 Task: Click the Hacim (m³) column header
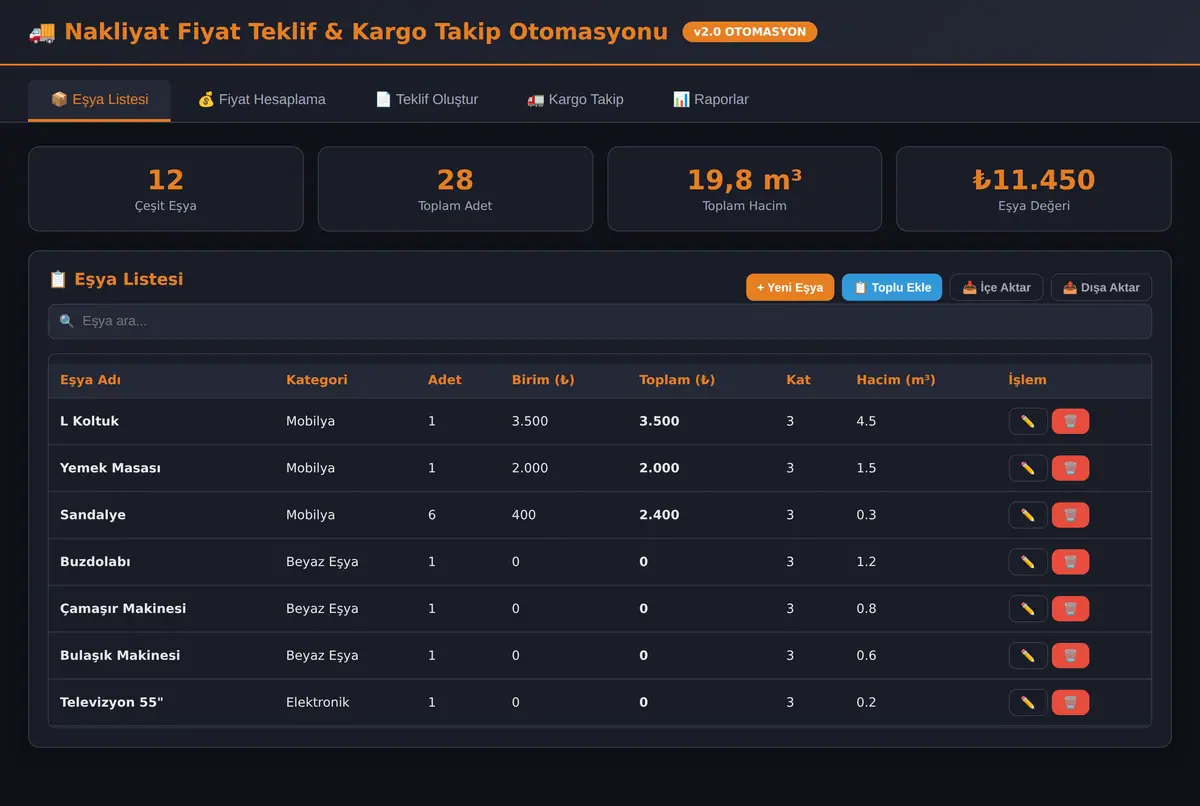[896, 380]
